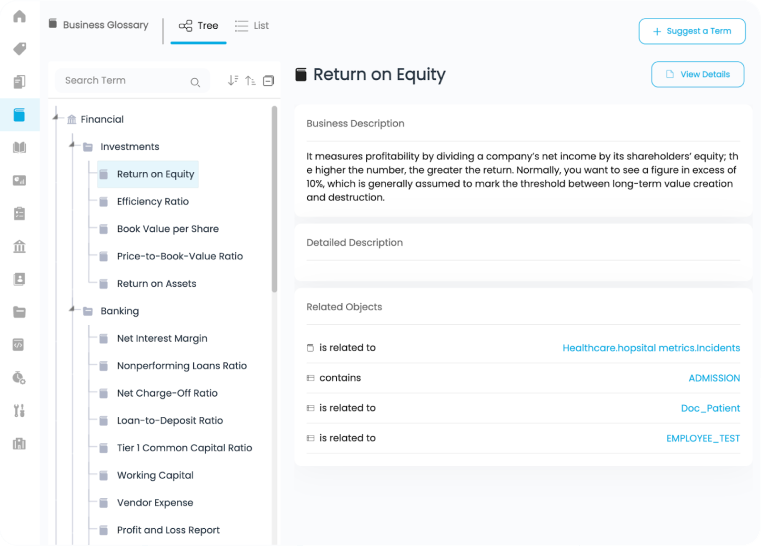Select the Tree view tab
Image resolution: width=761 pixels, height=546 pixels.
click(198, 26)
